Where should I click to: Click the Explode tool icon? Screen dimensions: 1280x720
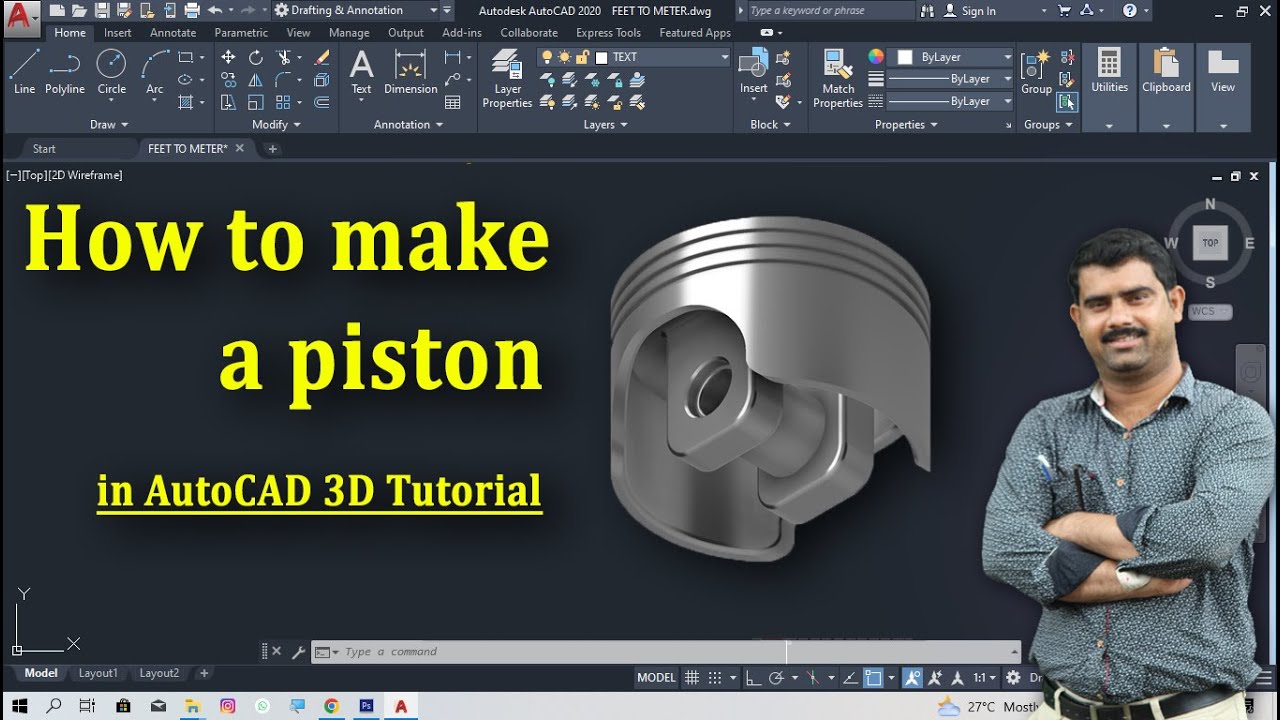click(322, 80)
